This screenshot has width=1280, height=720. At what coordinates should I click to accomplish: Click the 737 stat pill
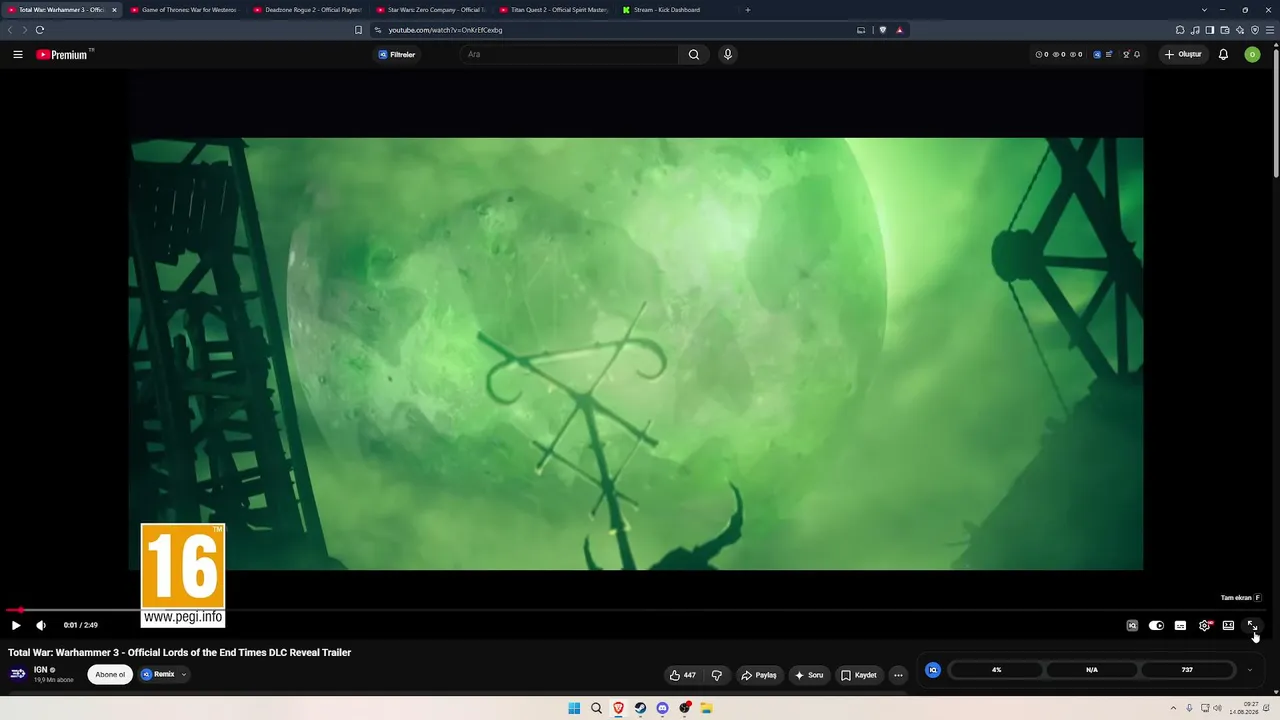point(1187,670)
